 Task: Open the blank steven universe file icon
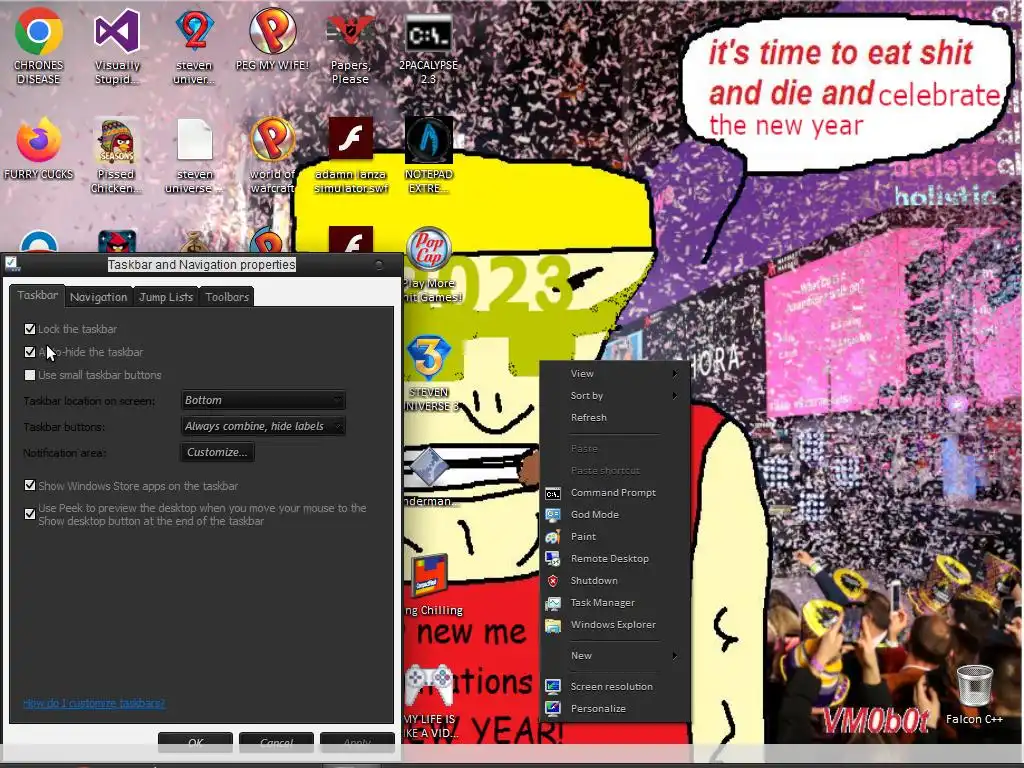click(x=195, y=140)
